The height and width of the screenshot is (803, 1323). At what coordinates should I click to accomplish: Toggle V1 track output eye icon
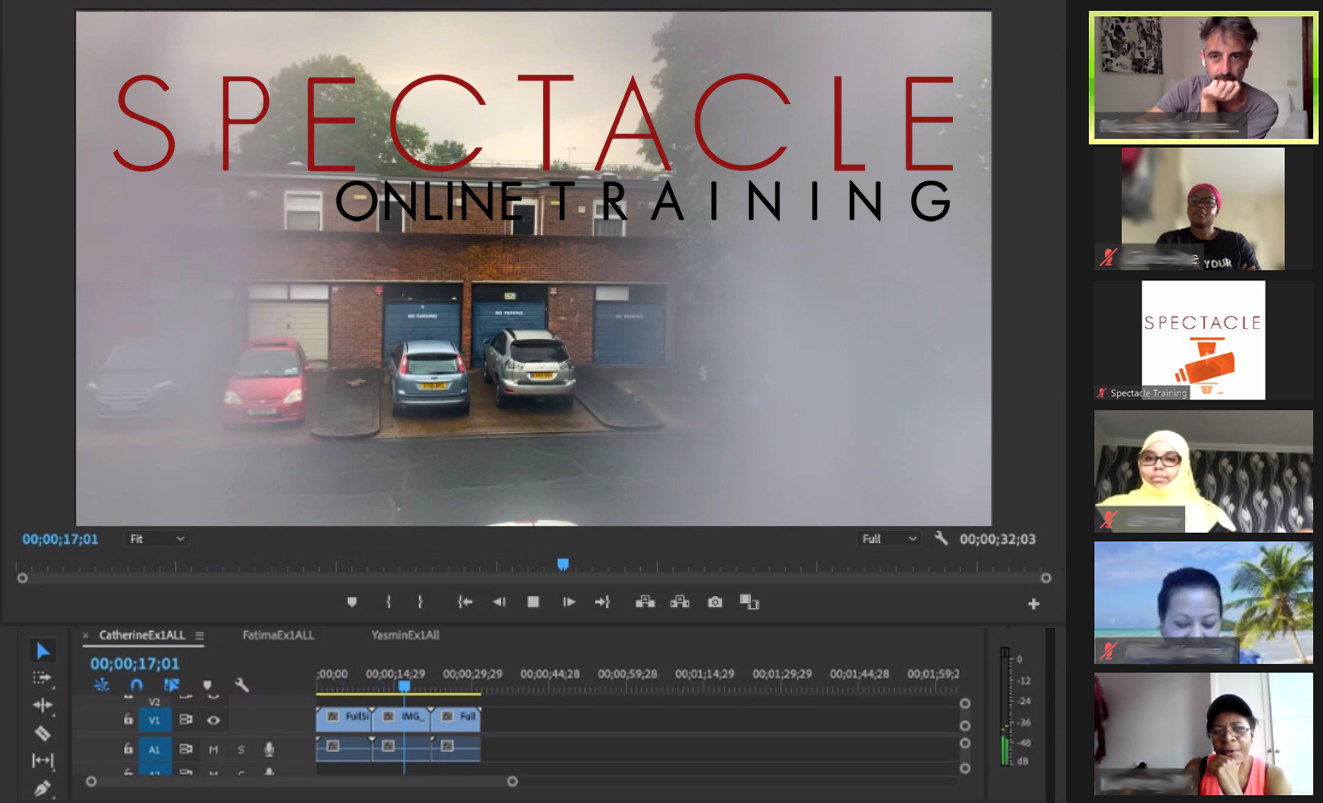click(x=213, y=720)
